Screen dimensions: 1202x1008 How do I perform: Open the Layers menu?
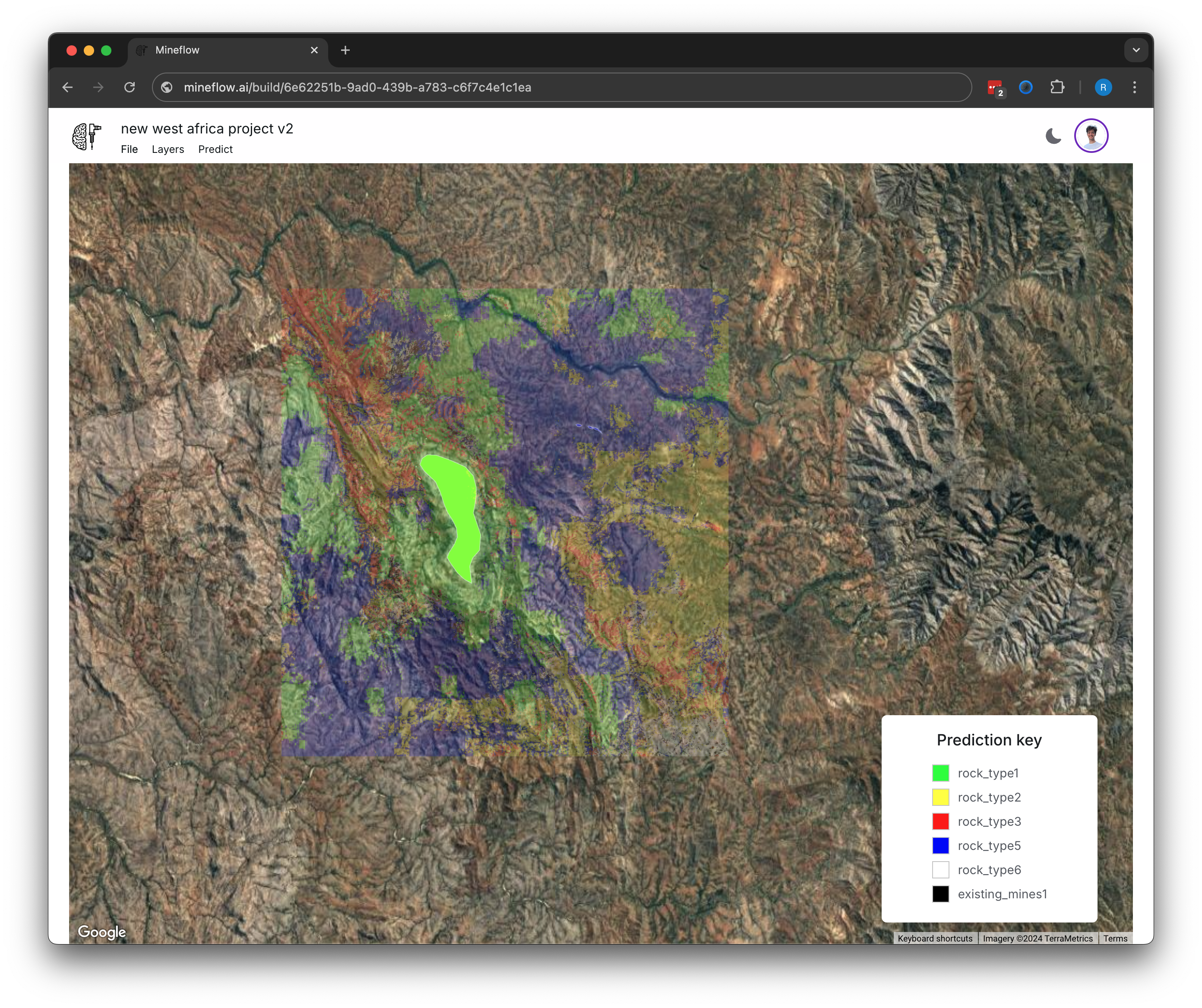pos(168,149)
